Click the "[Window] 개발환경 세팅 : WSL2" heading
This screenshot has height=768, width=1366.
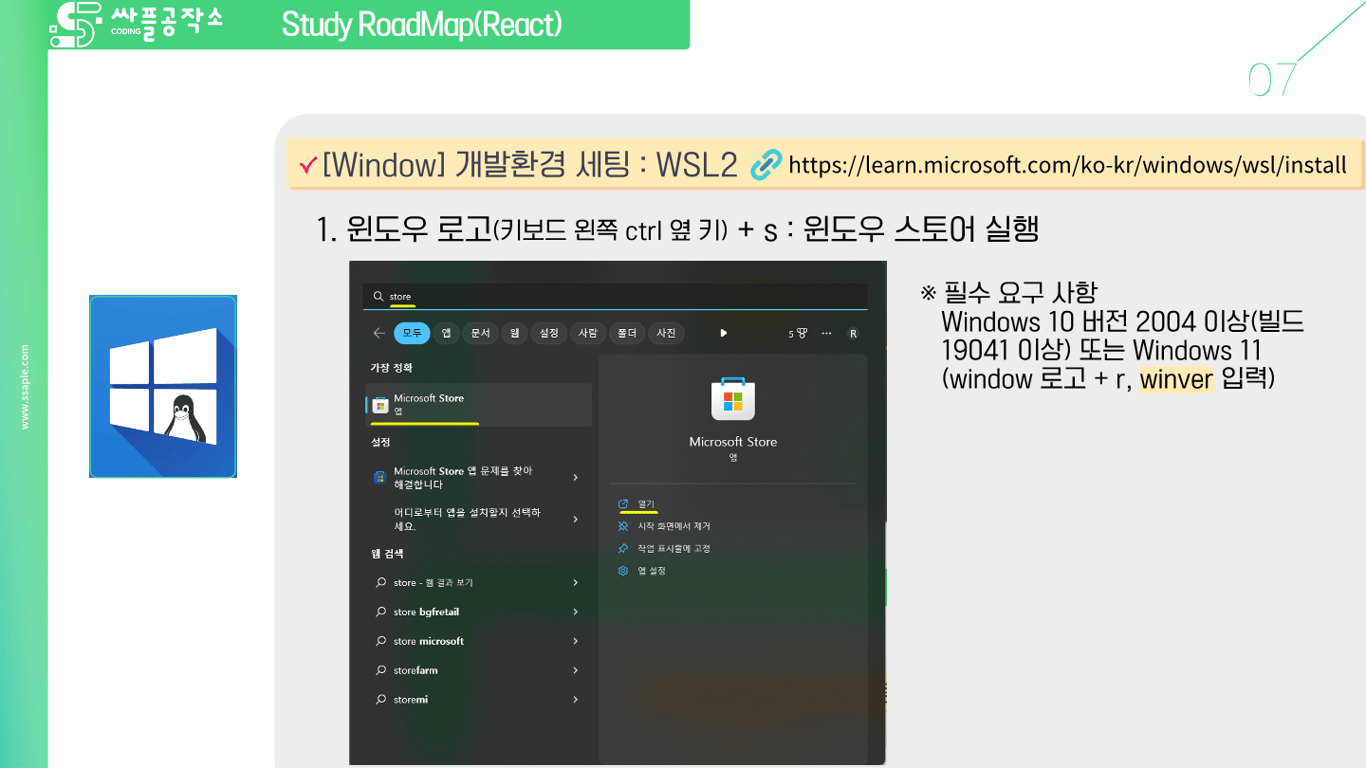coord(530,165)
